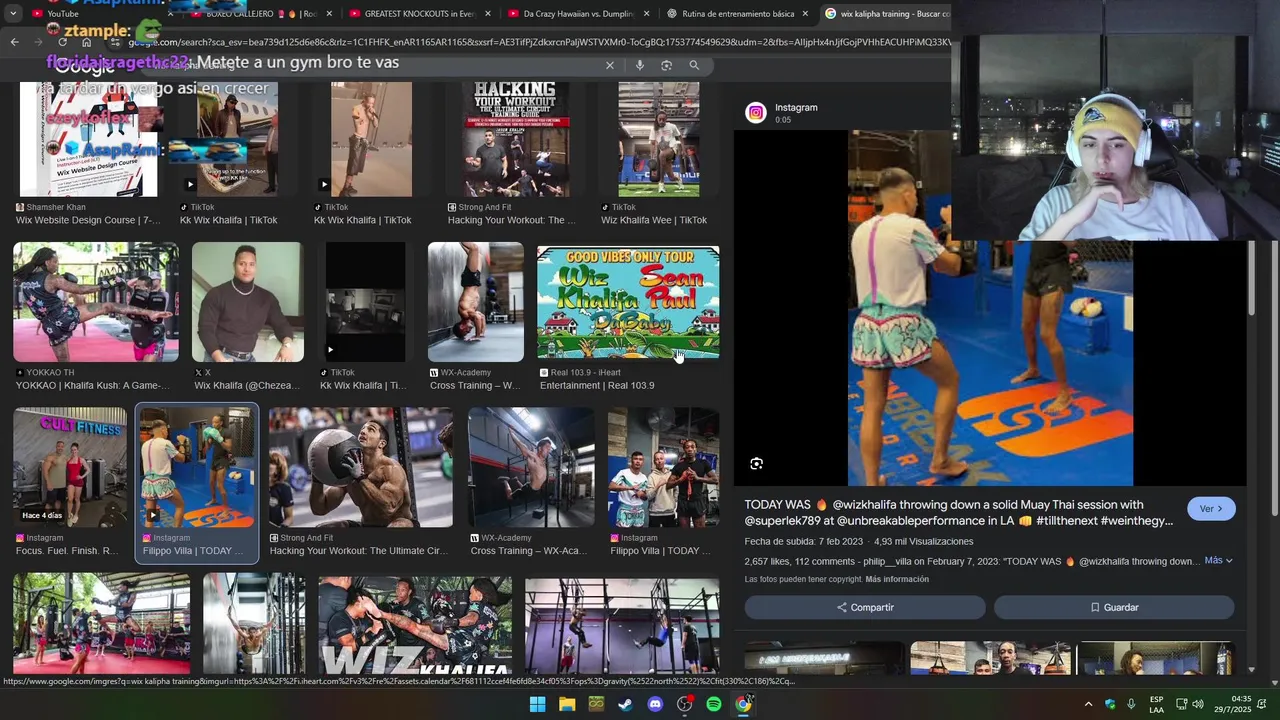
Task: Expand description with Más dropdown
Action: click(x=1218, y=561)
